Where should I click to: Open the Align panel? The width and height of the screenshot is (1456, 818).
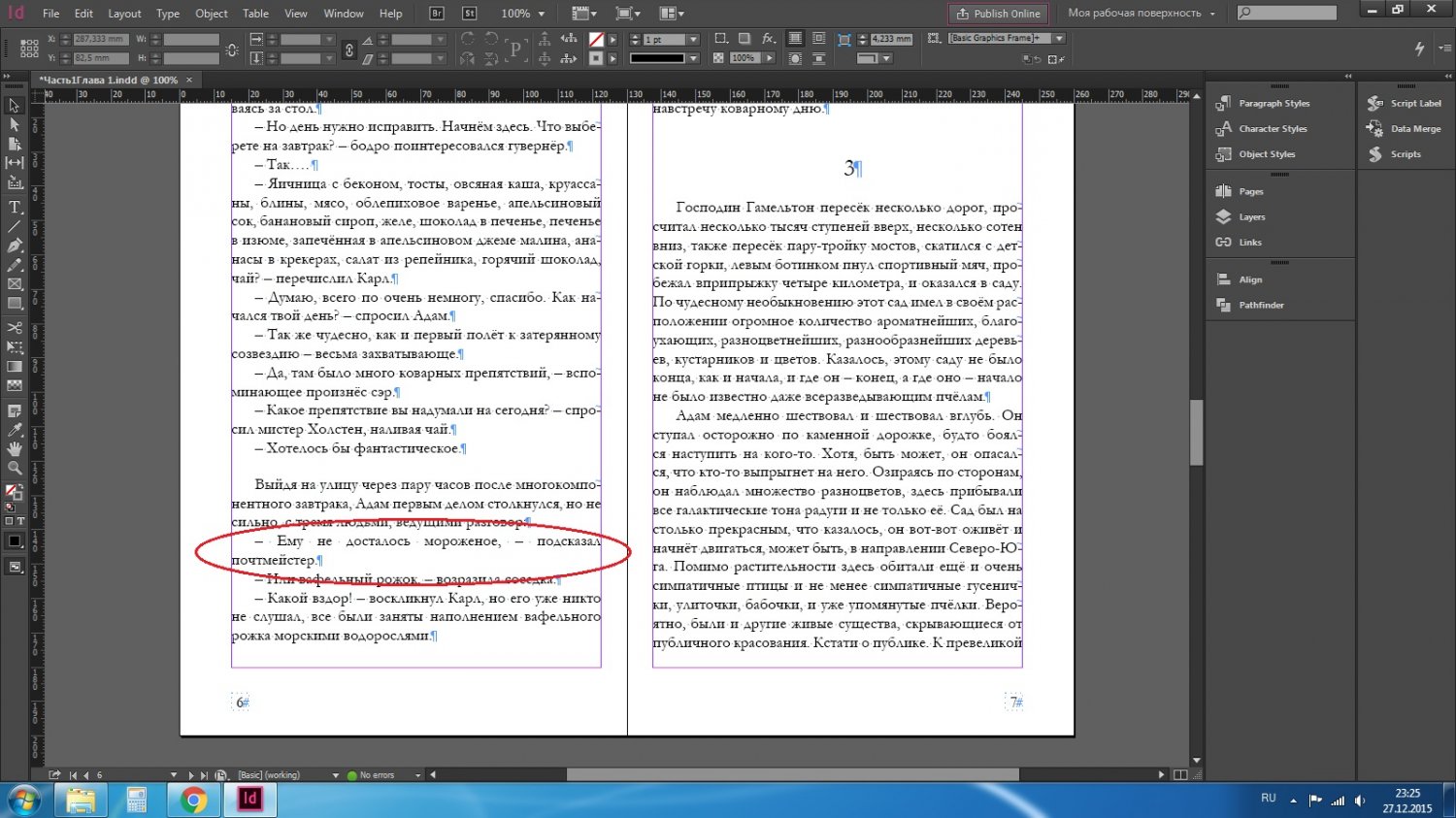(1240, 279)
